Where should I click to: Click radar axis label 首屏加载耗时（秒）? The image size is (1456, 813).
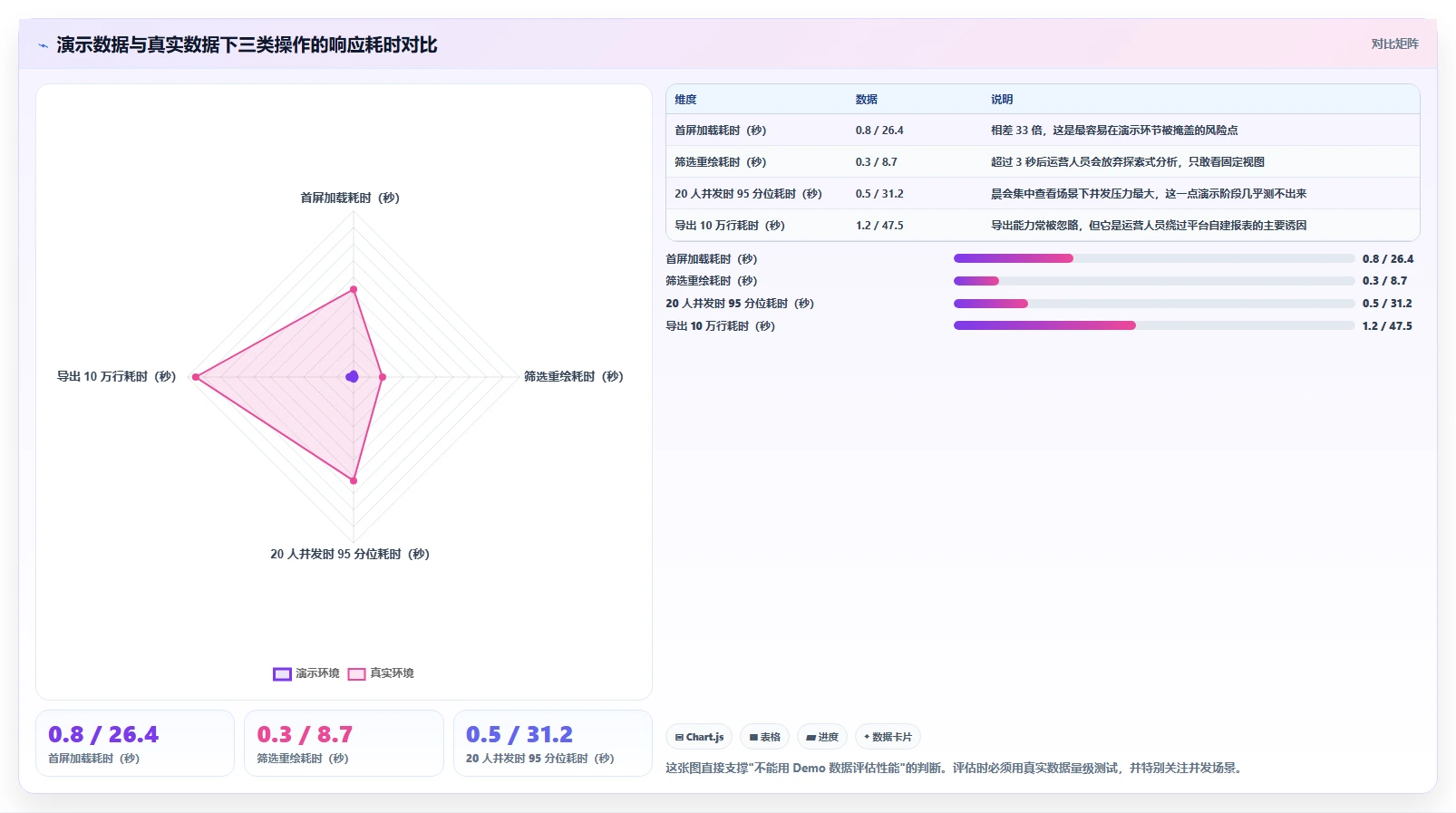pos(350,198)
